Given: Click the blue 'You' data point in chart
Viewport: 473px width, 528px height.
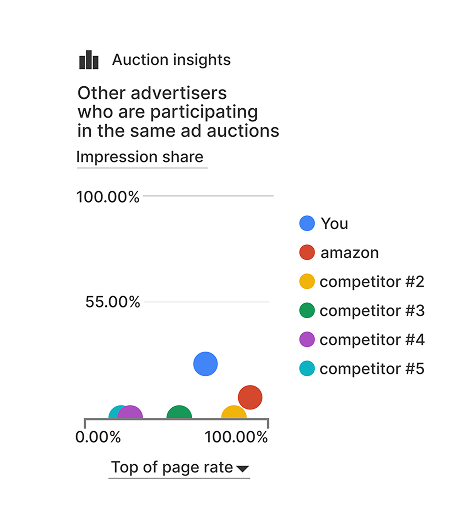Looking at the screenshot, I should point(205,364).
